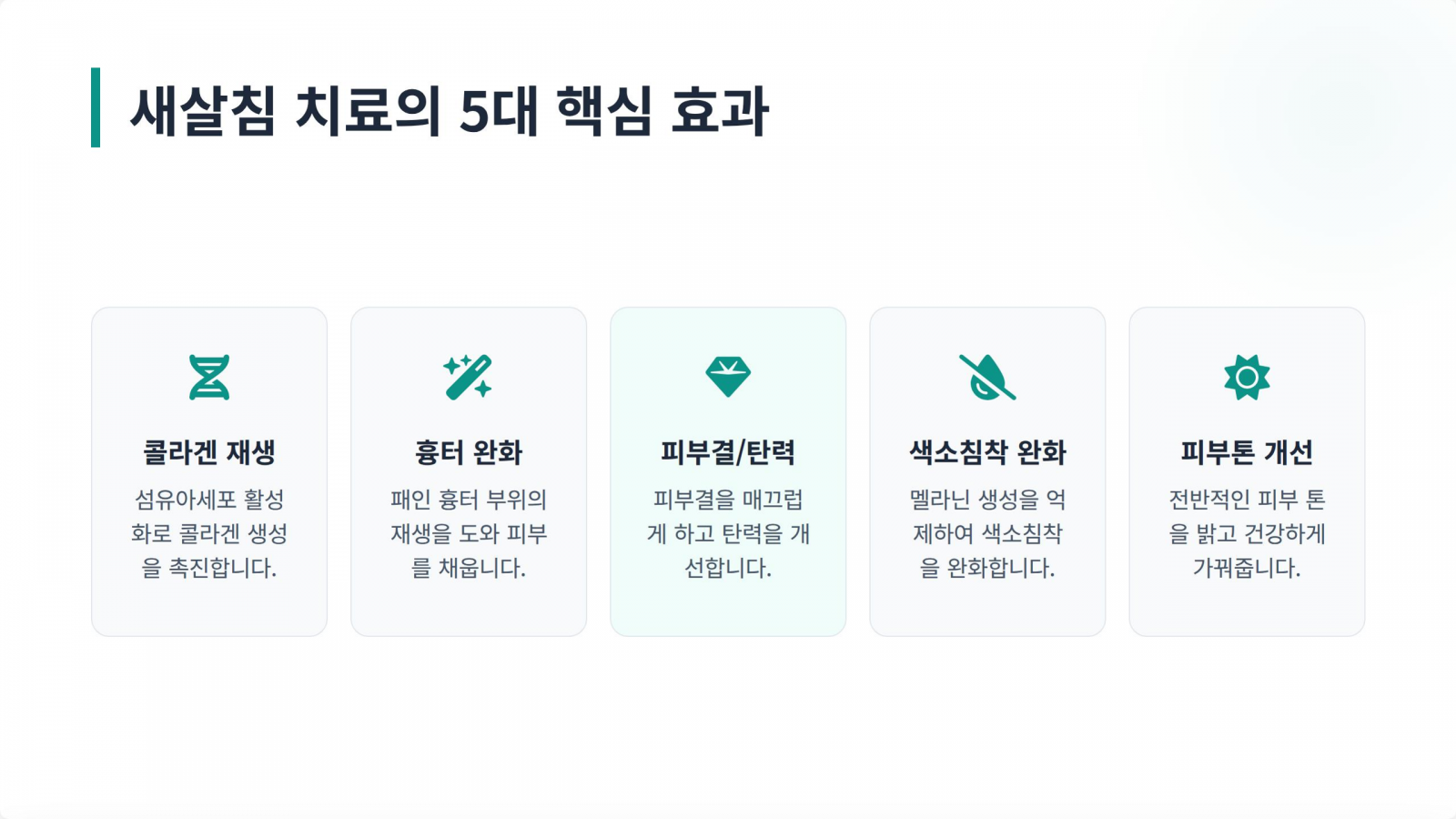The width and height of the screenshot is (1456, 819).
Task: Click the highlighted mint-colored middle card
Action: [728, 471]
